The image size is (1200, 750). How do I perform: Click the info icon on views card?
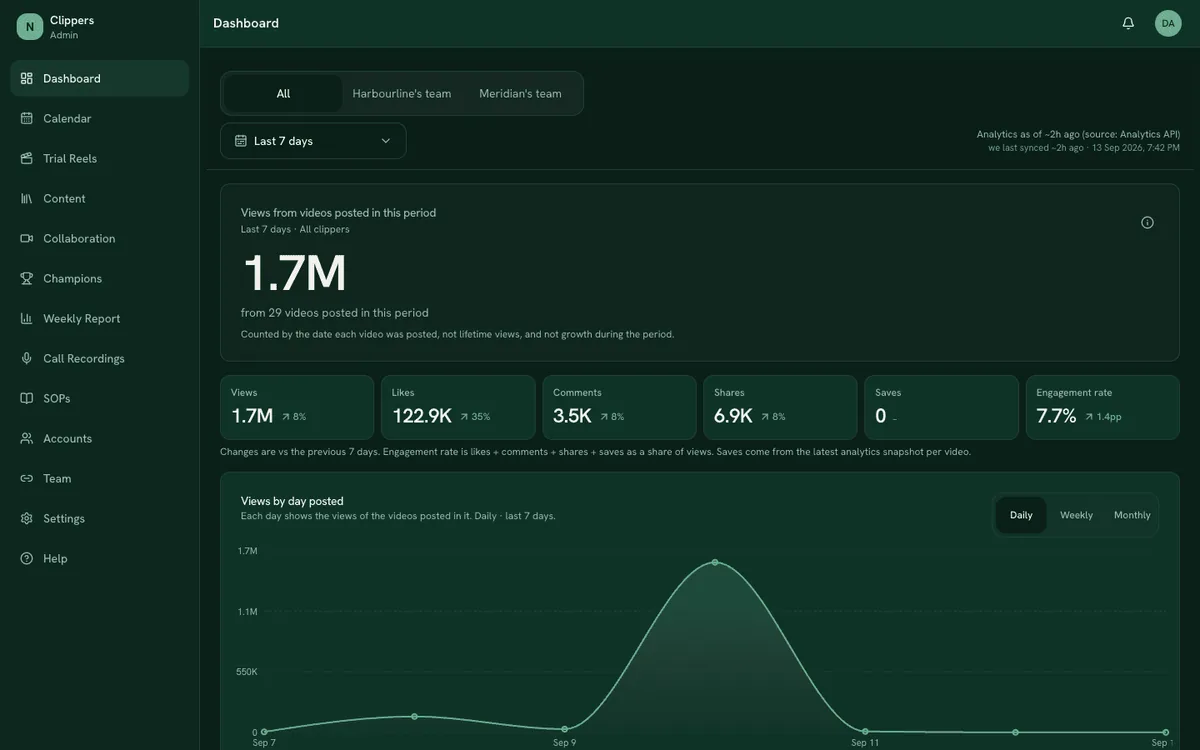(1147, 222)
